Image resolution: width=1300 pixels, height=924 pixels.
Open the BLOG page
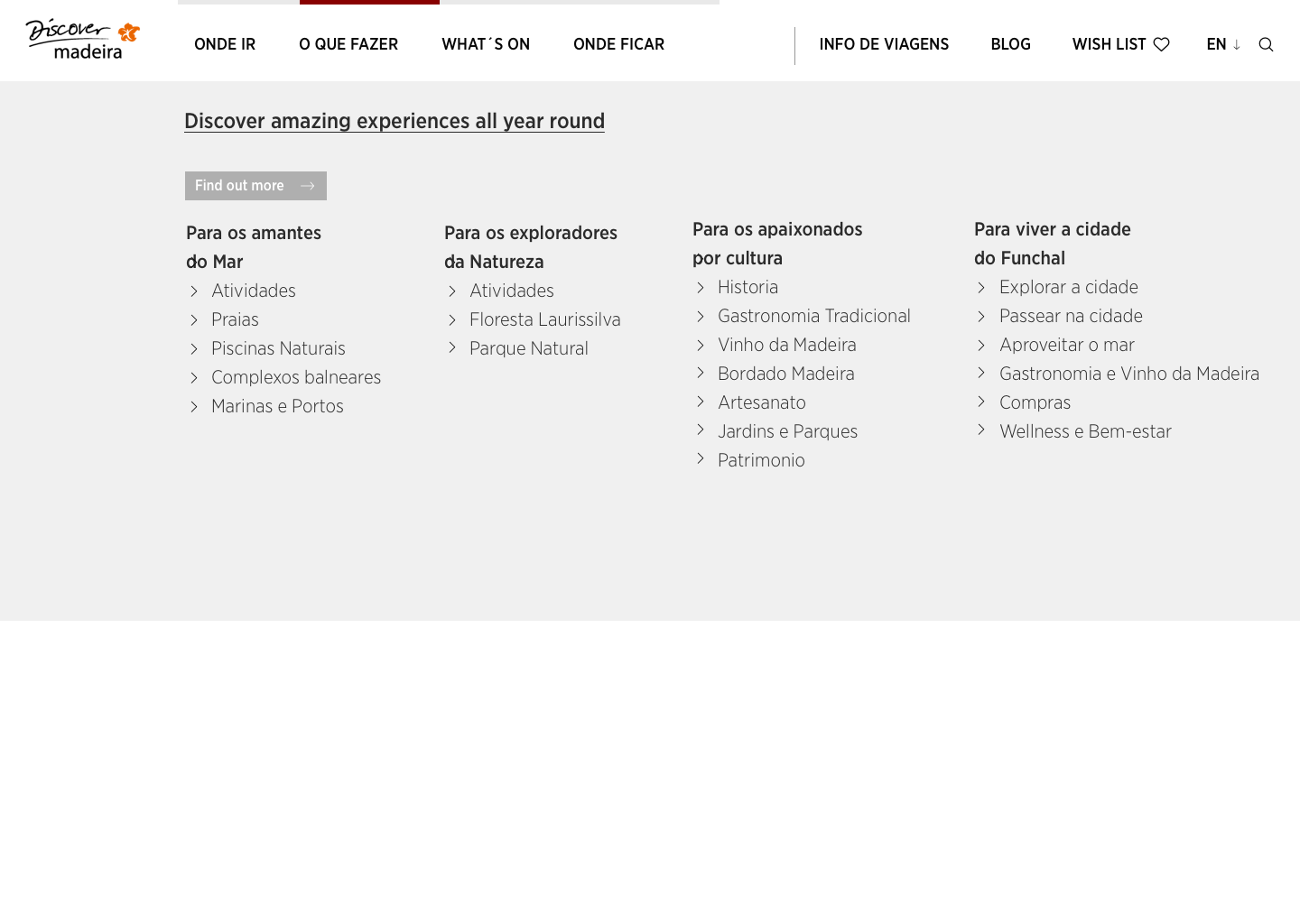click(x=1010, y=44)
